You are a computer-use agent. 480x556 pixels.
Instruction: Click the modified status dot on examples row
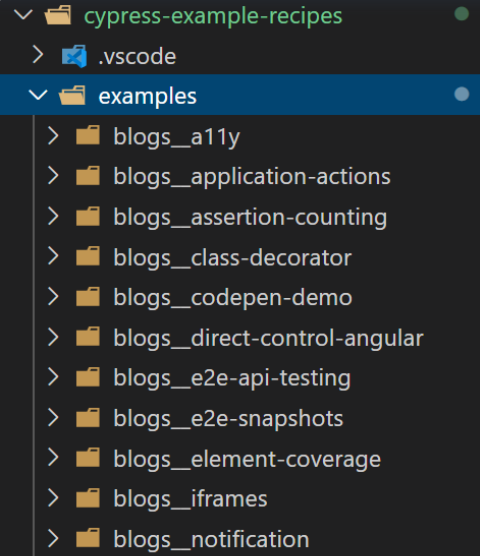pos(462,94)
